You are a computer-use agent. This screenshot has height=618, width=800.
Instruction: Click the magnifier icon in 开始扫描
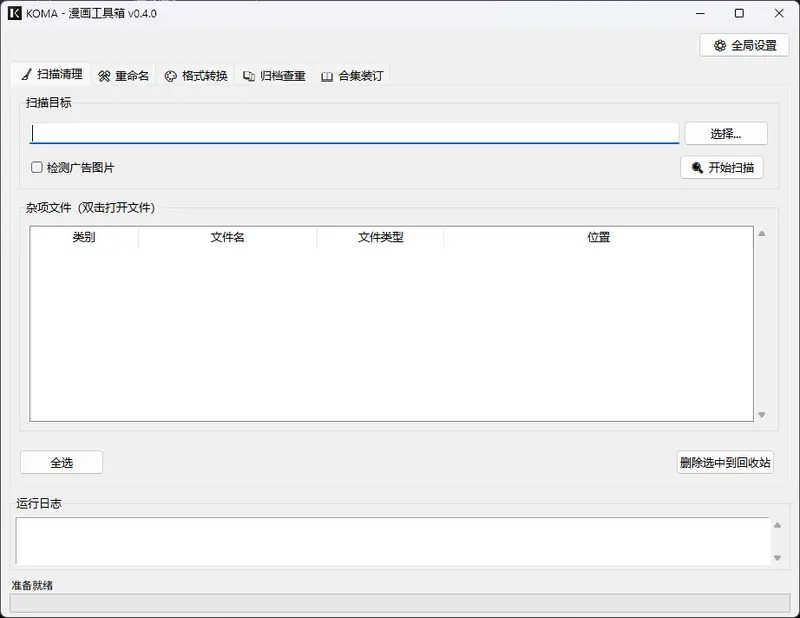point(697,168)
